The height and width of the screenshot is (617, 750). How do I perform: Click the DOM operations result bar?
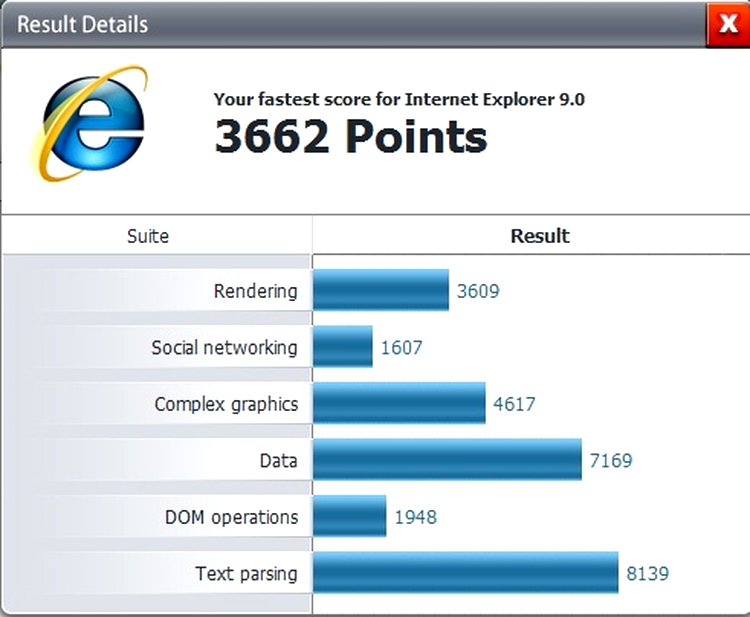tap(350, 516)
